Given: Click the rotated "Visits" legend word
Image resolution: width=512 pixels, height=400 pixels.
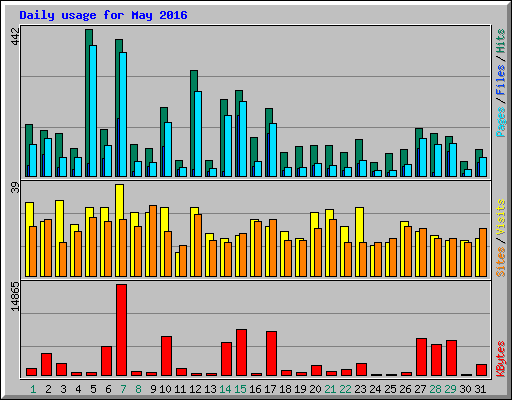Looking at the screenshot, I should (x=501, y=217).
